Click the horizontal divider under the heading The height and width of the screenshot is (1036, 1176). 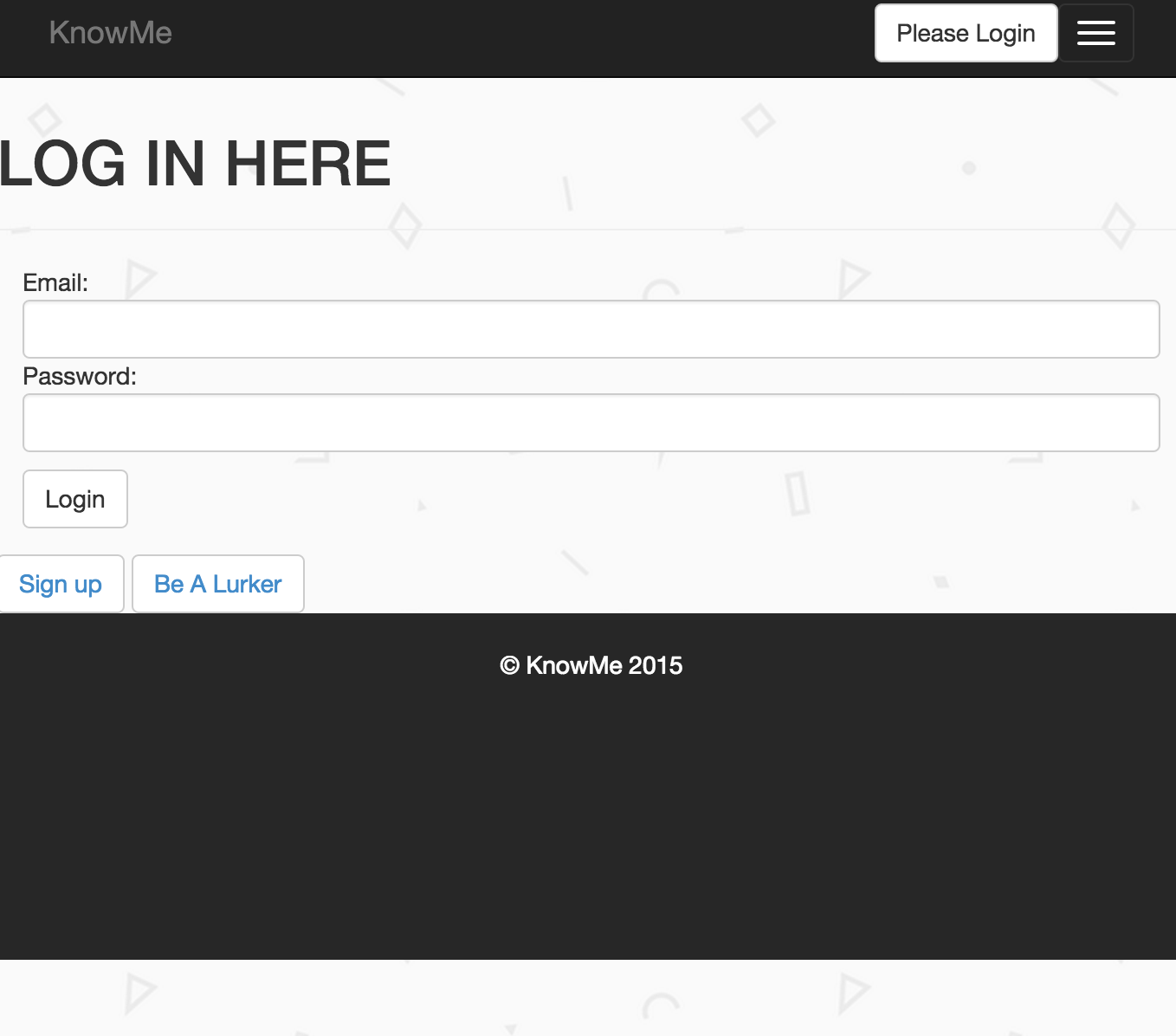click(x=589, y=230)
